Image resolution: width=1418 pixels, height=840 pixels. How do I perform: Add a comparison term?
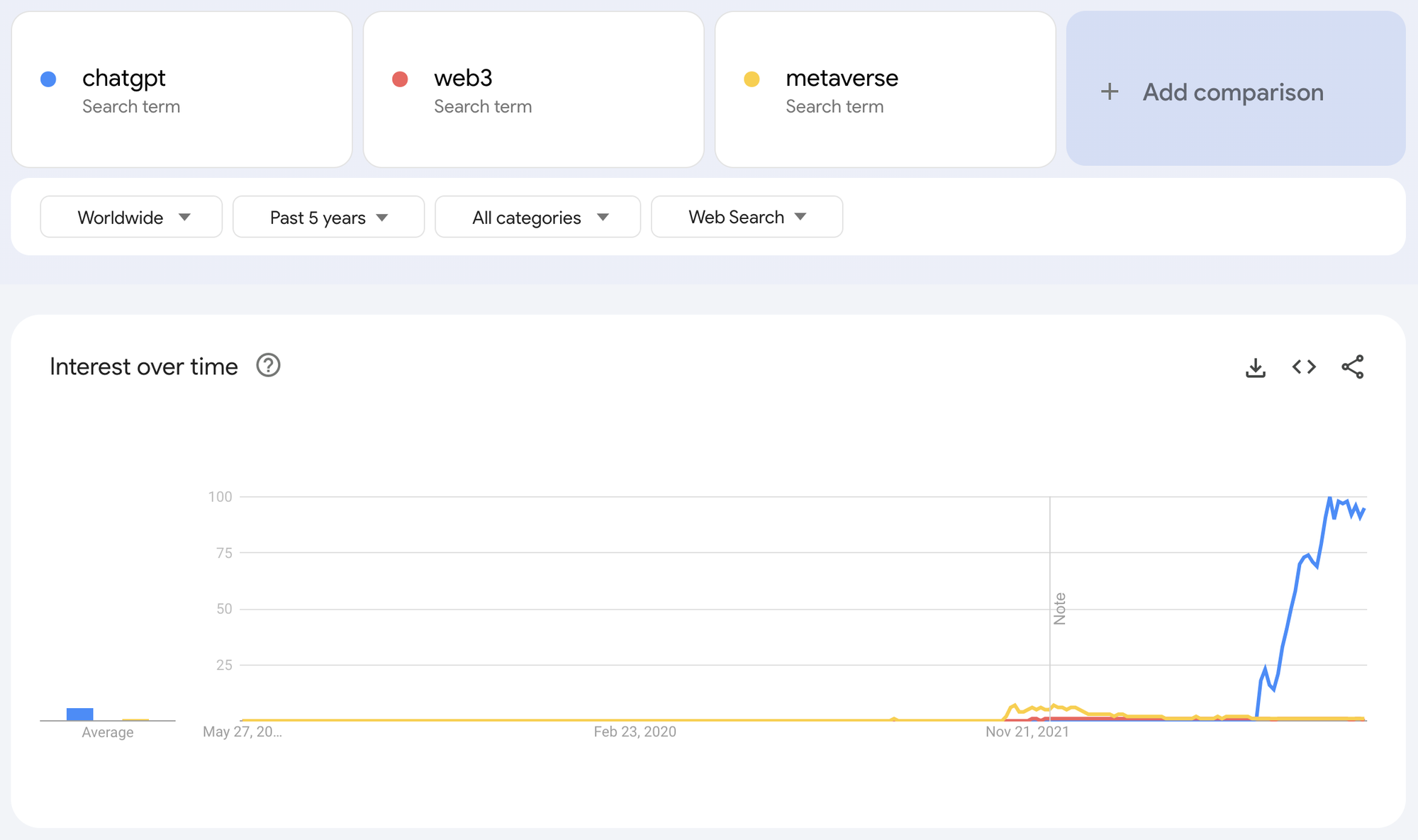[1236, 89]
